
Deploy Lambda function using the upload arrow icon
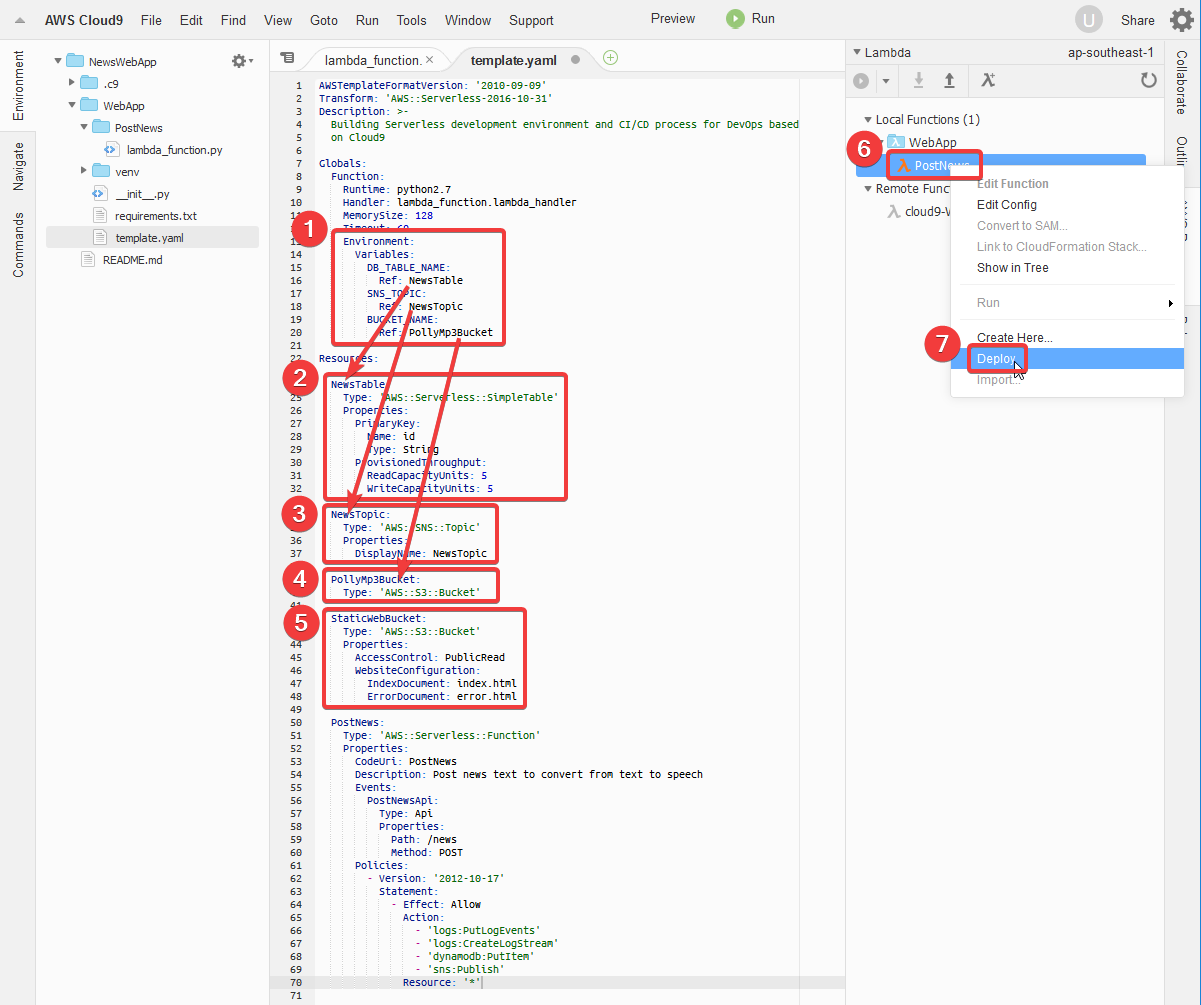tap(949, 80)
